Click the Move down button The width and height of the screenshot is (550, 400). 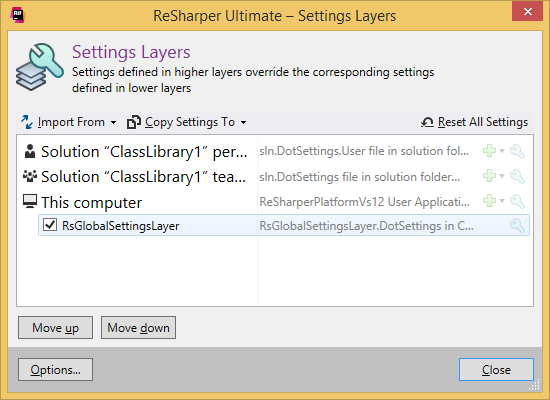pyautogui.click(x=139, y=327)
